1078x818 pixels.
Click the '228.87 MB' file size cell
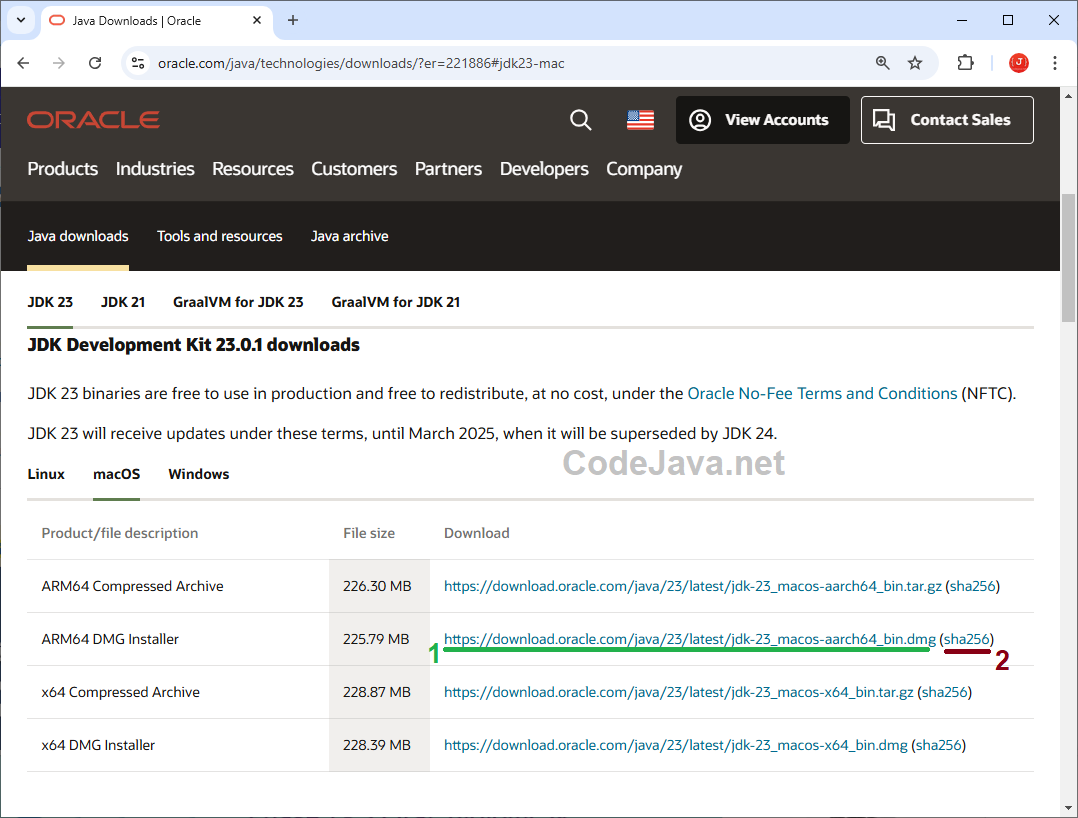tap(380, 692)
